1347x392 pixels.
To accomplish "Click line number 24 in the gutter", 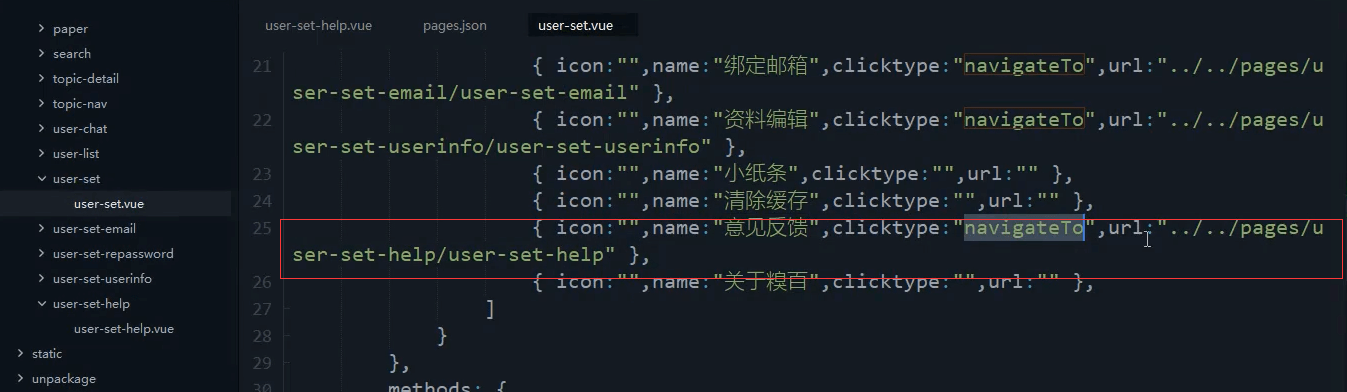I will [x=261, y=202].
